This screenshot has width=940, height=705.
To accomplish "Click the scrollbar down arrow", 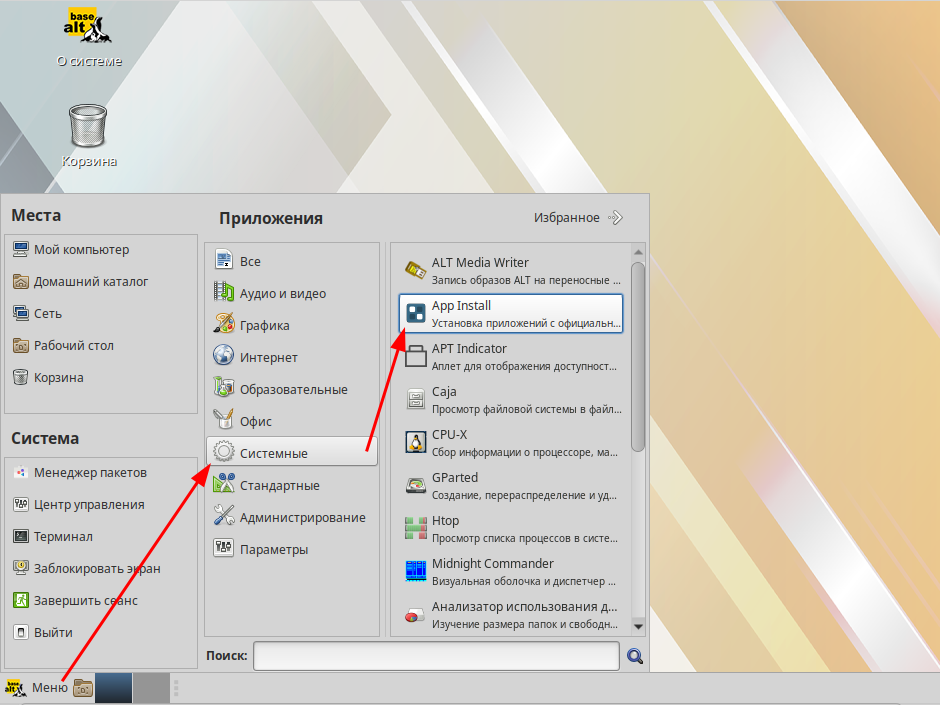I will pos(638,626).
